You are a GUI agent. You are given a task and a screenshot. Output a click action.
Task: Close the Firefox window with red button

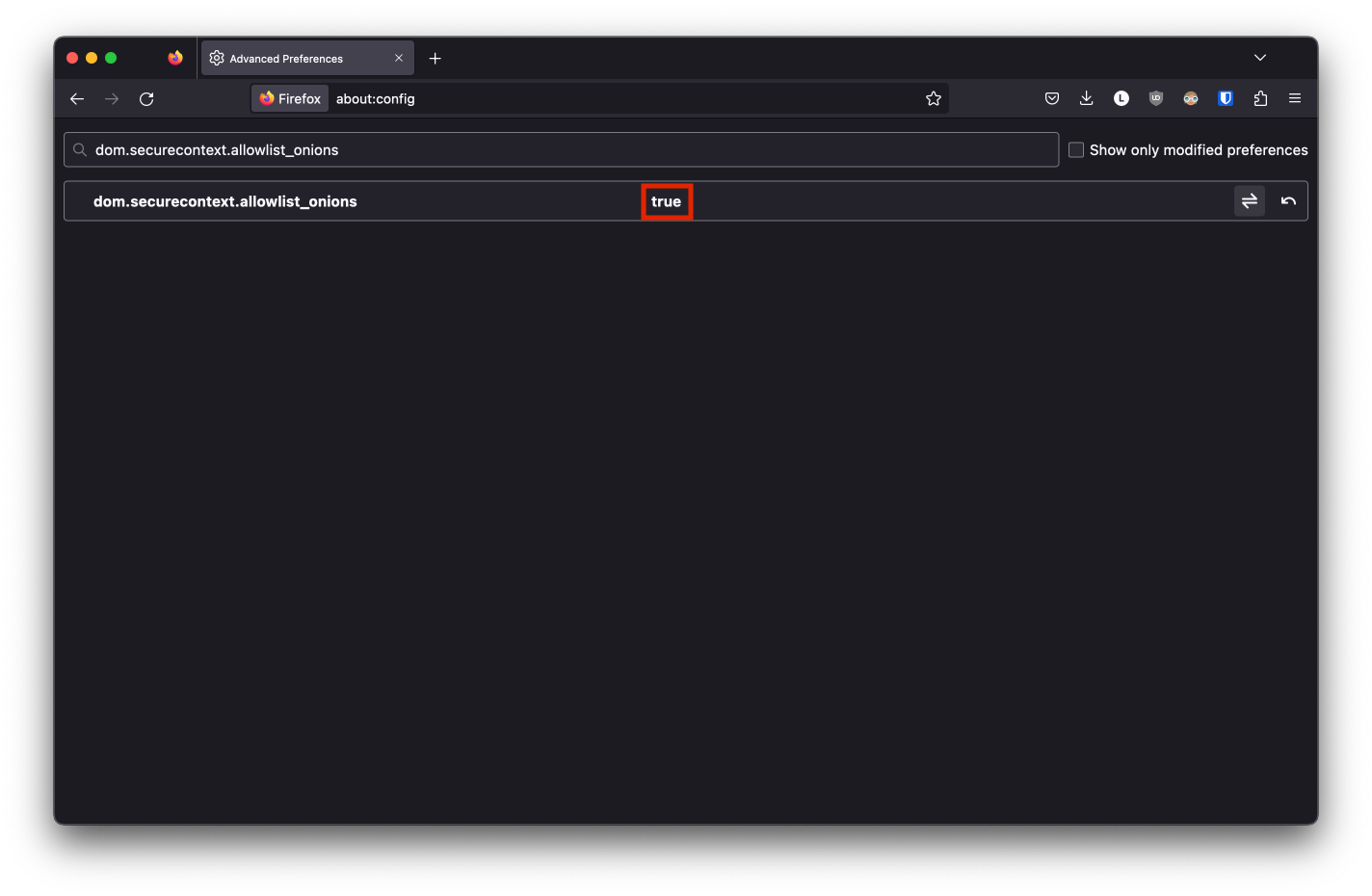(72, 58)
